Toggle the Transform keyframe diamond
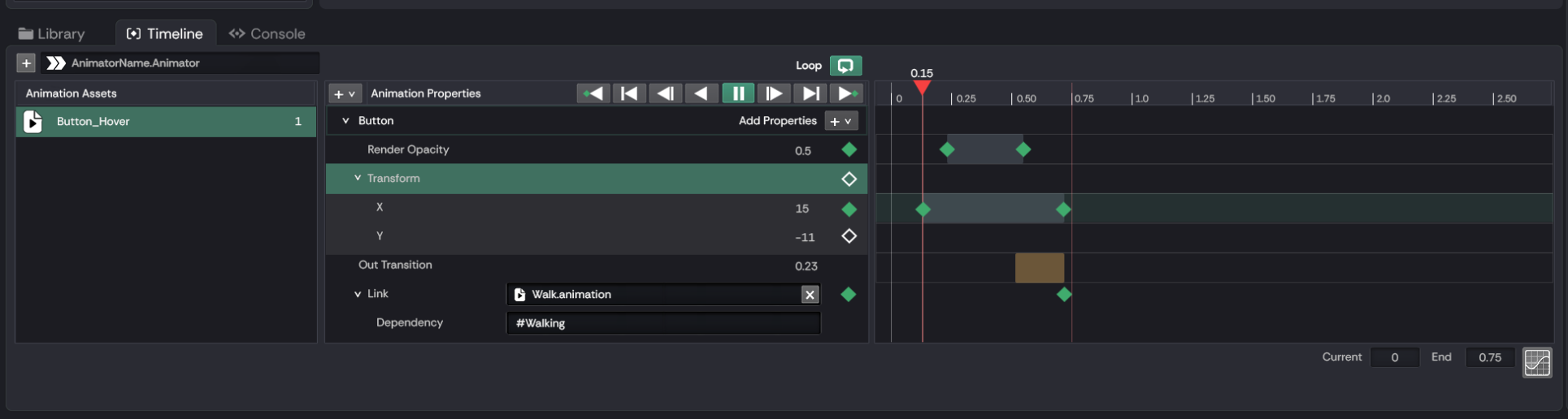Screen dimensions: 1568x419 pos(849,179)
